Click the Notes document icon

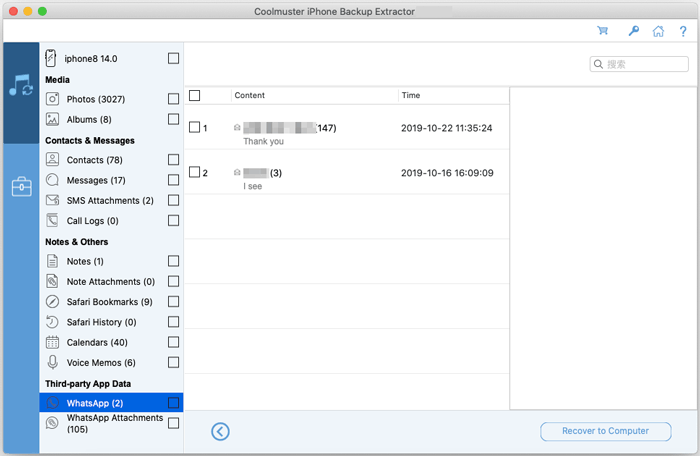(x=52, y=261)
